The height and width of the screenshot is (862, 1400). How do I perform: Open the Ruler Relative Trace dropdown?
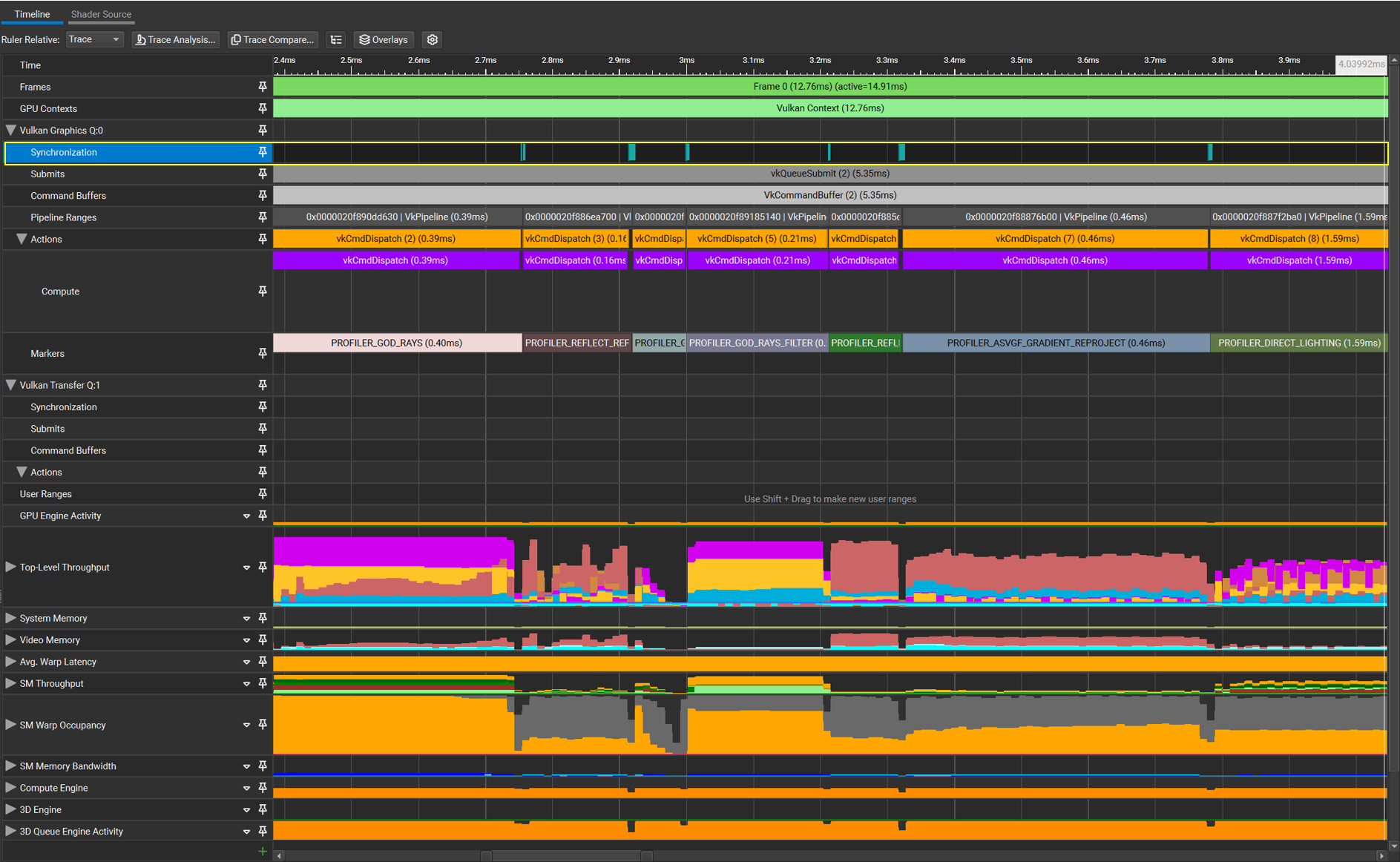tap(94, 40)
